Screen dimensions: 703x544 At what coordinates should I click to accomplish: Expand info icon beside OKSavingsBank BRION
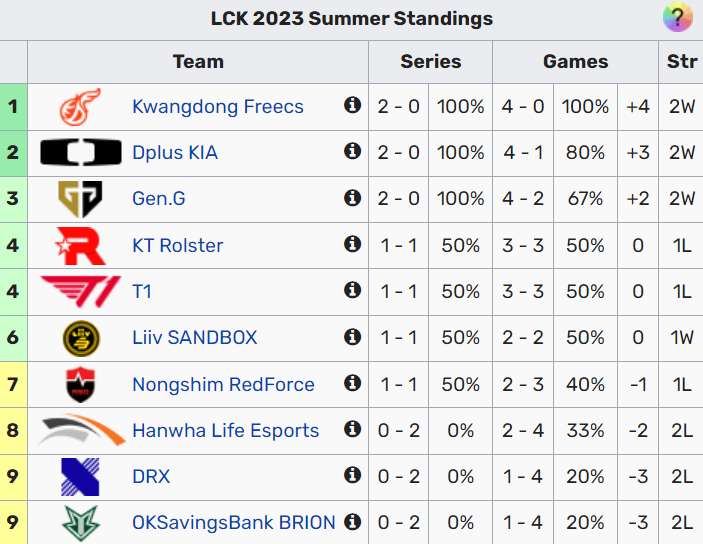tap(352, 522)
